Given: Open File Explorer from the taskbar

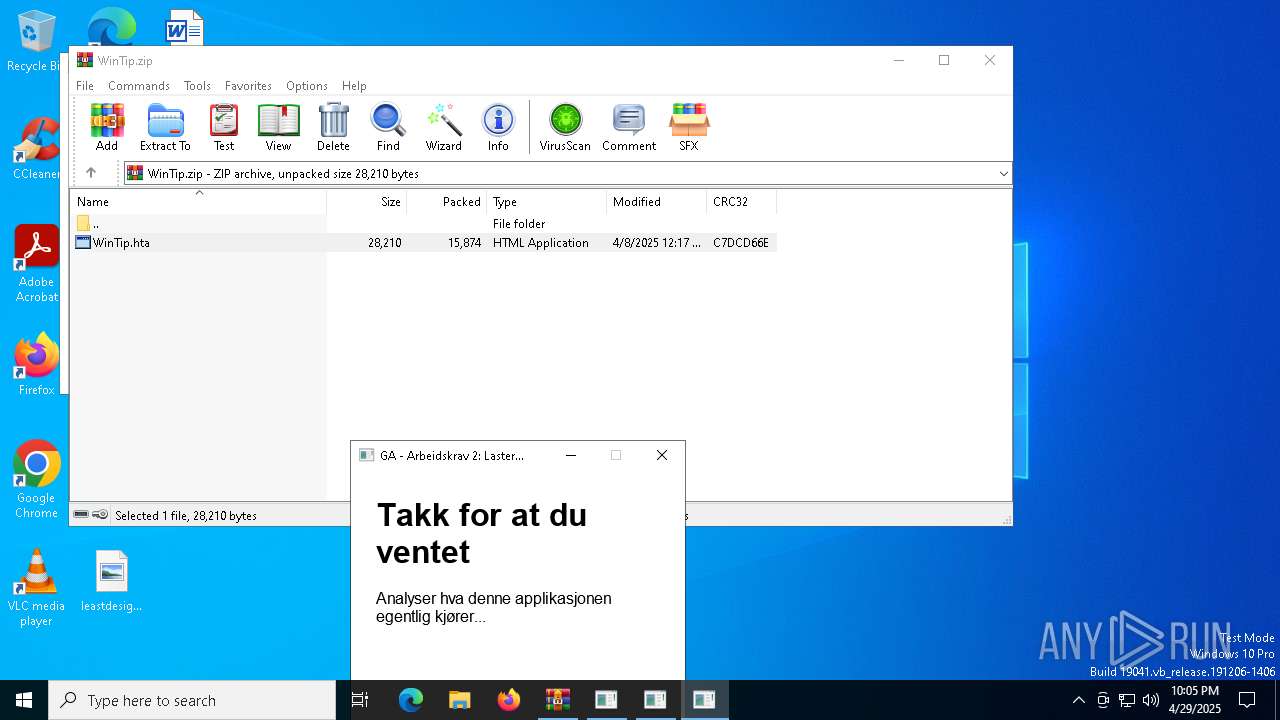Looking at the screenshot, I should tap(460, 700).
